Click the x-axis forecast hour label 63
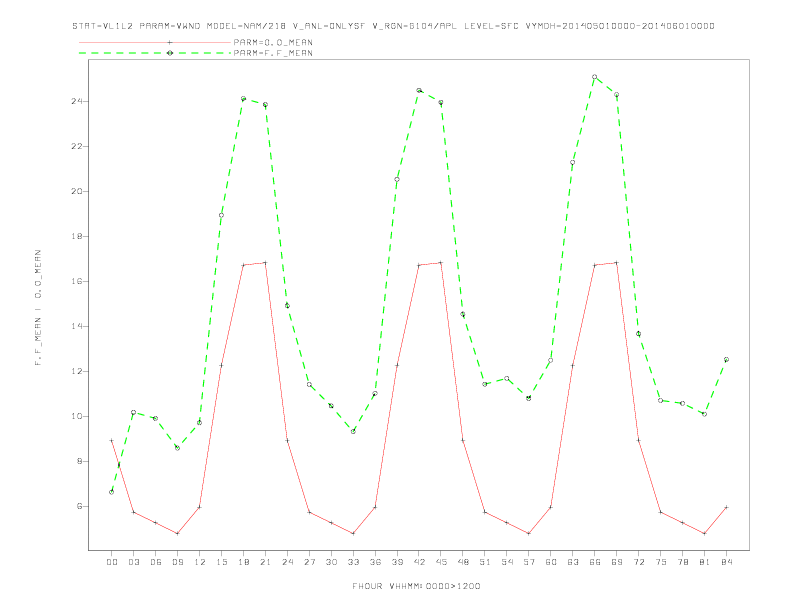The image size is (792, 612). (573, 562)
